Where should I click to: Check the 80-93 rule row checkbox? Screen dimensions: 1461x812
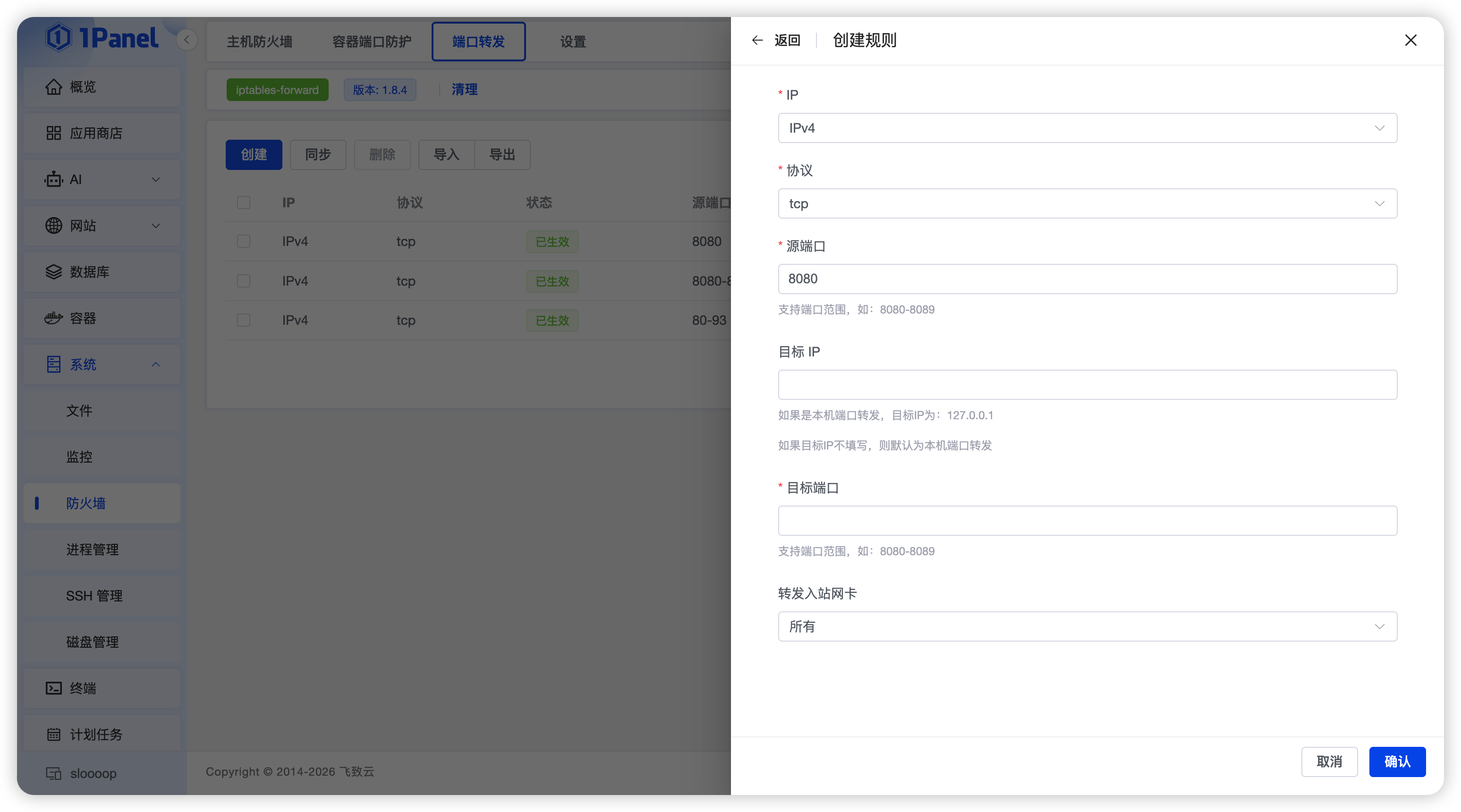click(x=244, y=321)
